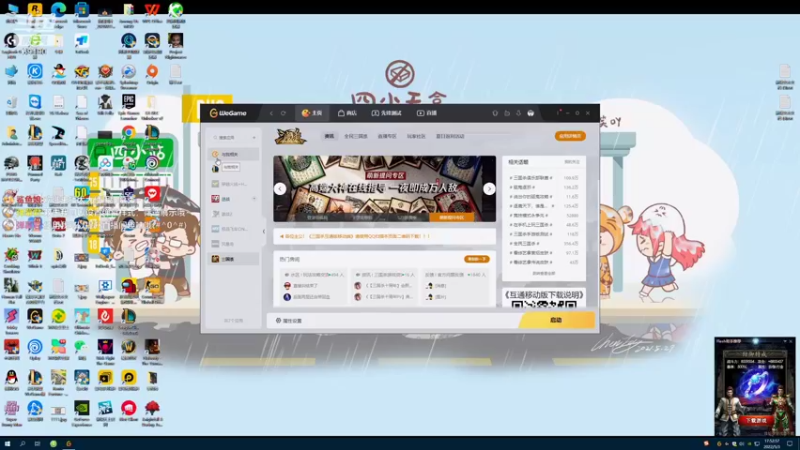Open the WeGame 商店 store tab
This screenshot has width=800, height=450.
[x=347, y=113]
